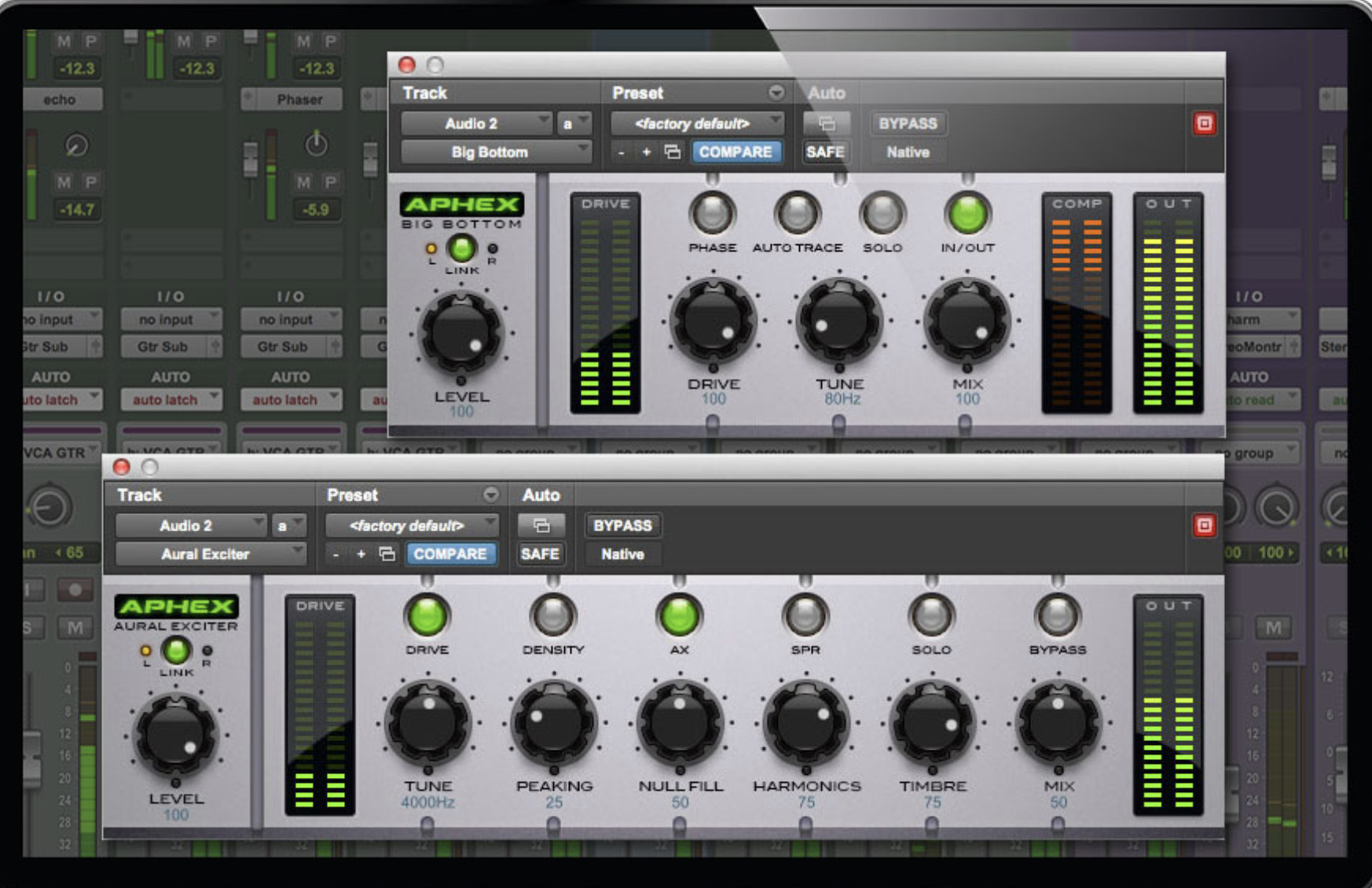Open factory default preset list in Aural Exciter

tap(412, 526)
